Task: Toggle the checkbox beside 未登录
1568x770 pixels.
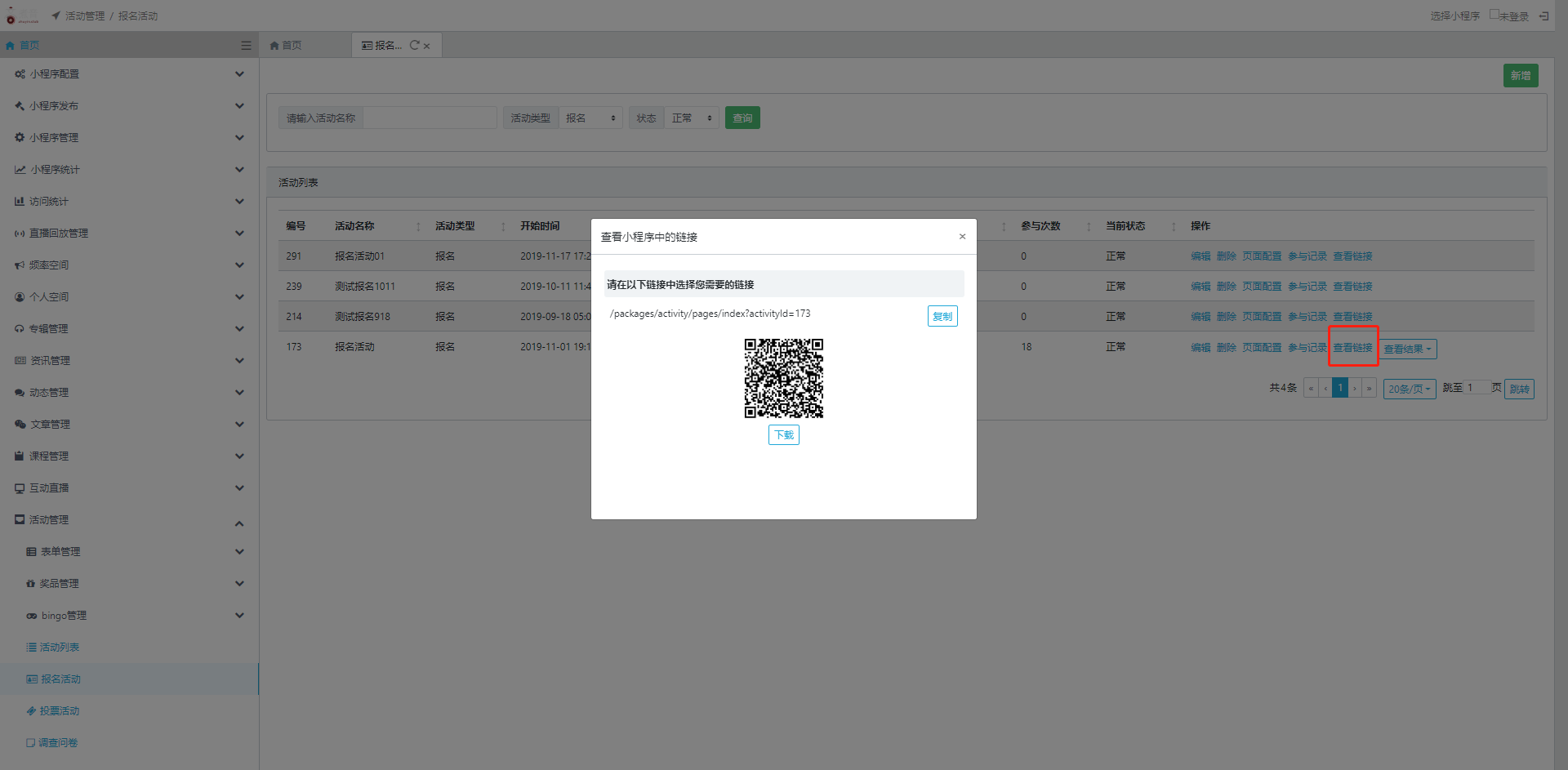Action: 1494,15
